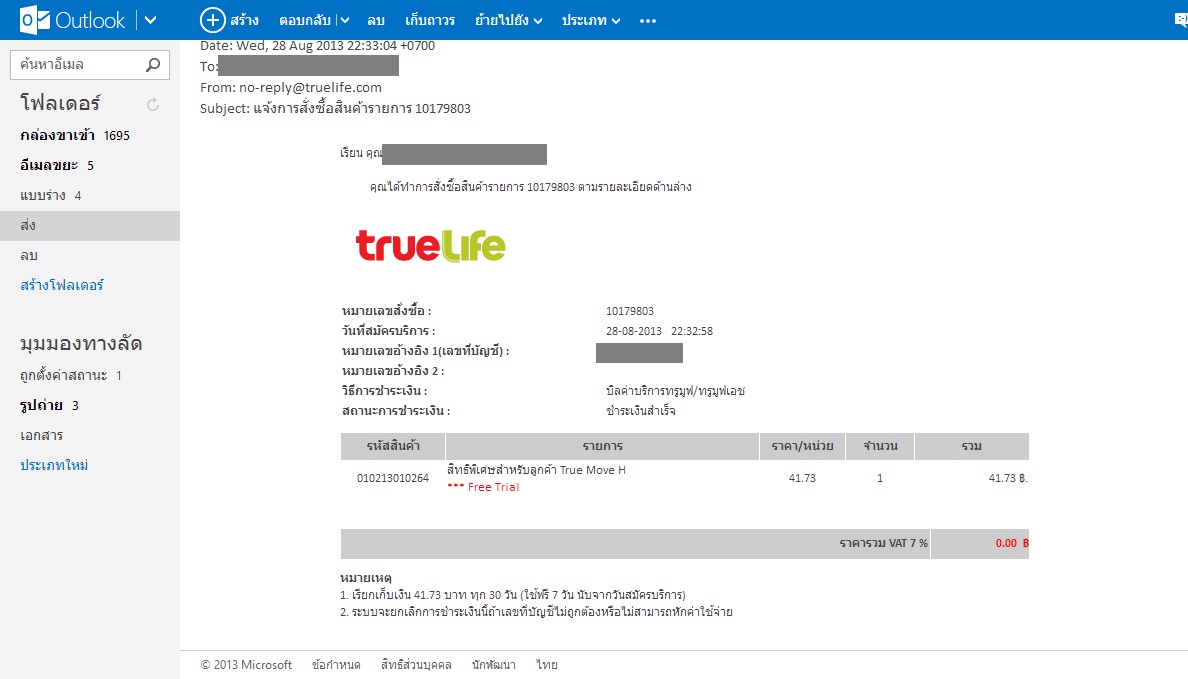Open the ย้ายไปยัง move-to dropdown
Viewport: 1188px width, 679px height.
(508, 20)
